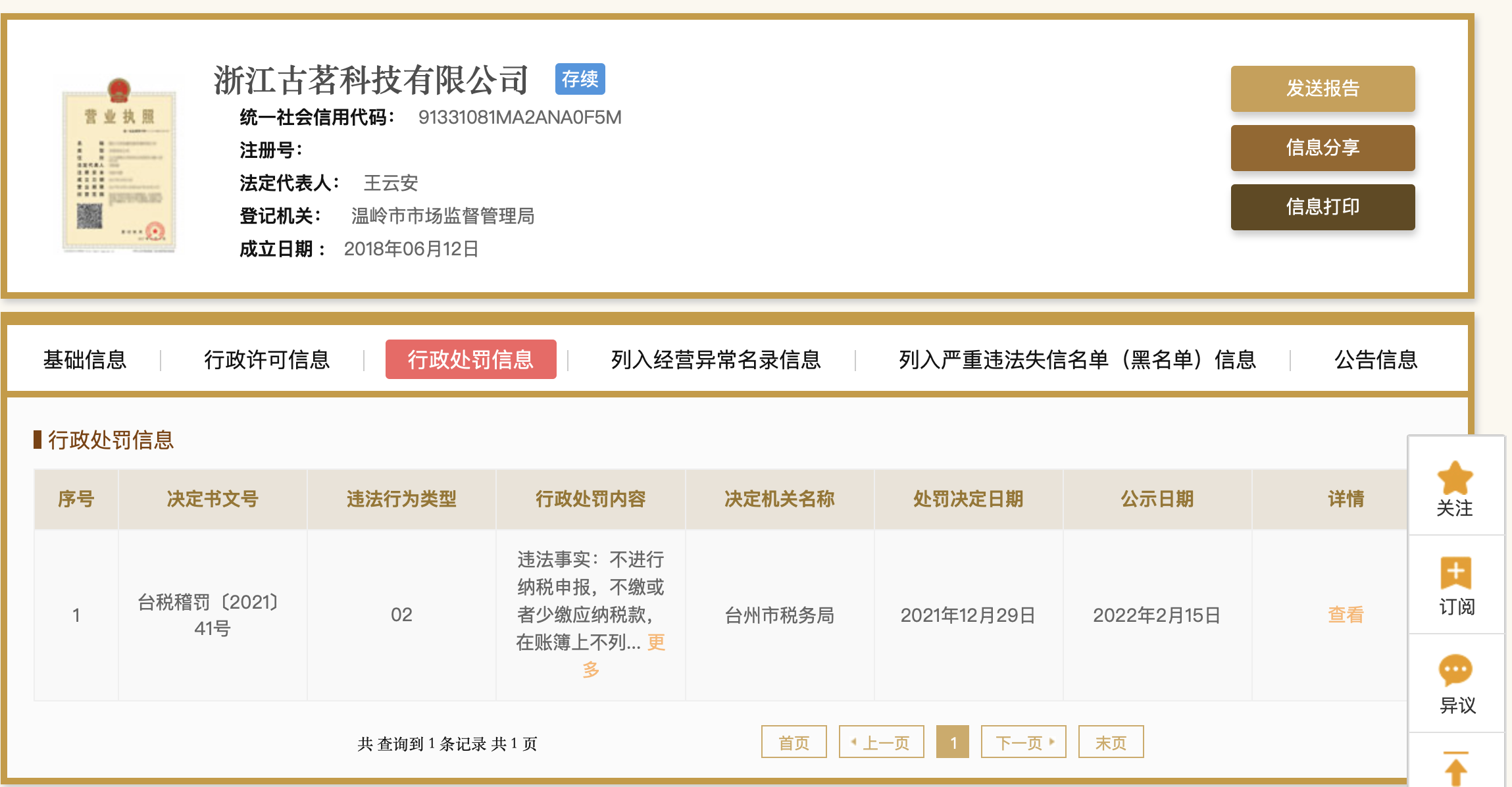Click the 行政处罚信息 section heading
This screenshot has width=1512, height=787.
pyautogui.click(x=111, y=440)
